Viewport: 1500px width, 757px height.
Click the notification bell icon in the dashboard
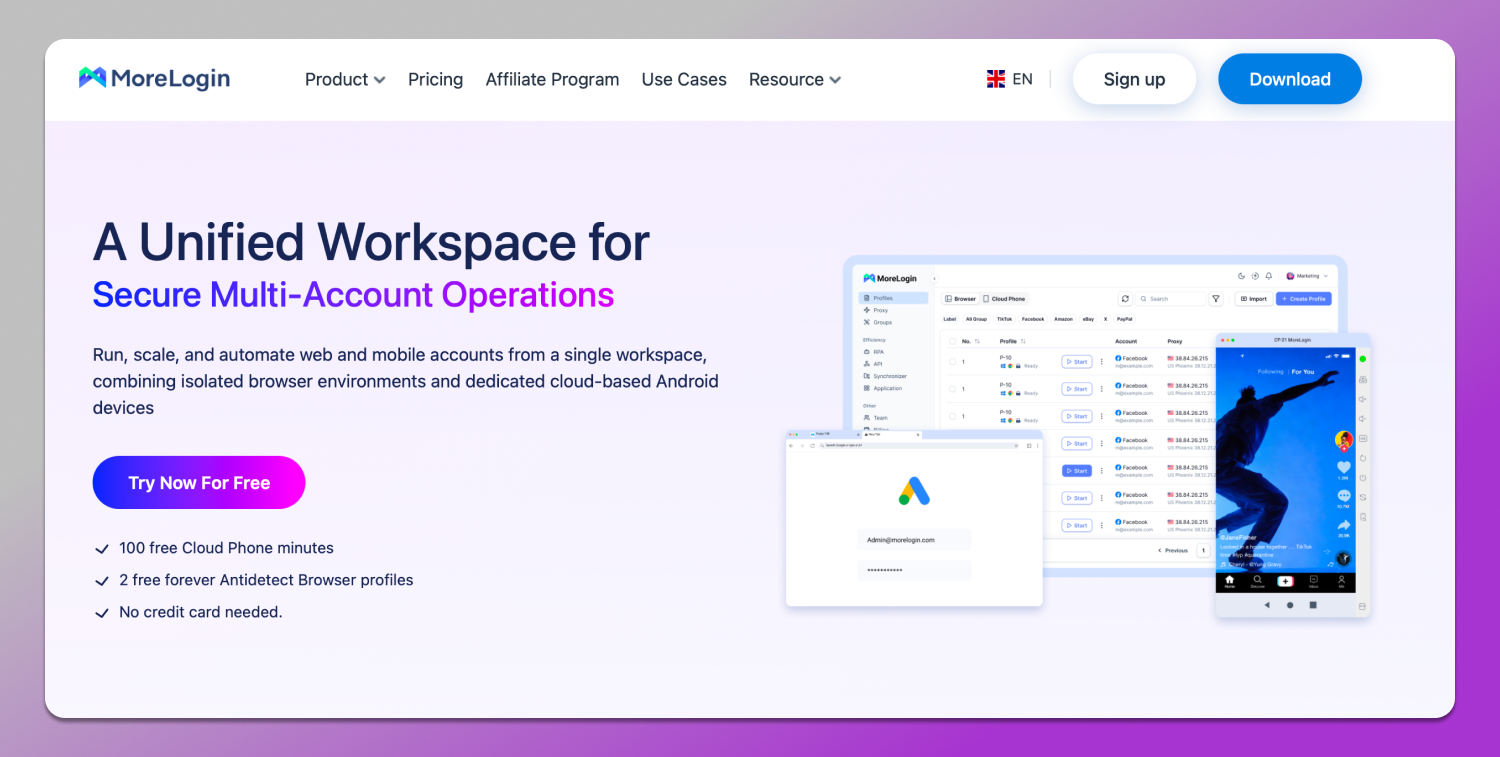(x=1269, y=276)
